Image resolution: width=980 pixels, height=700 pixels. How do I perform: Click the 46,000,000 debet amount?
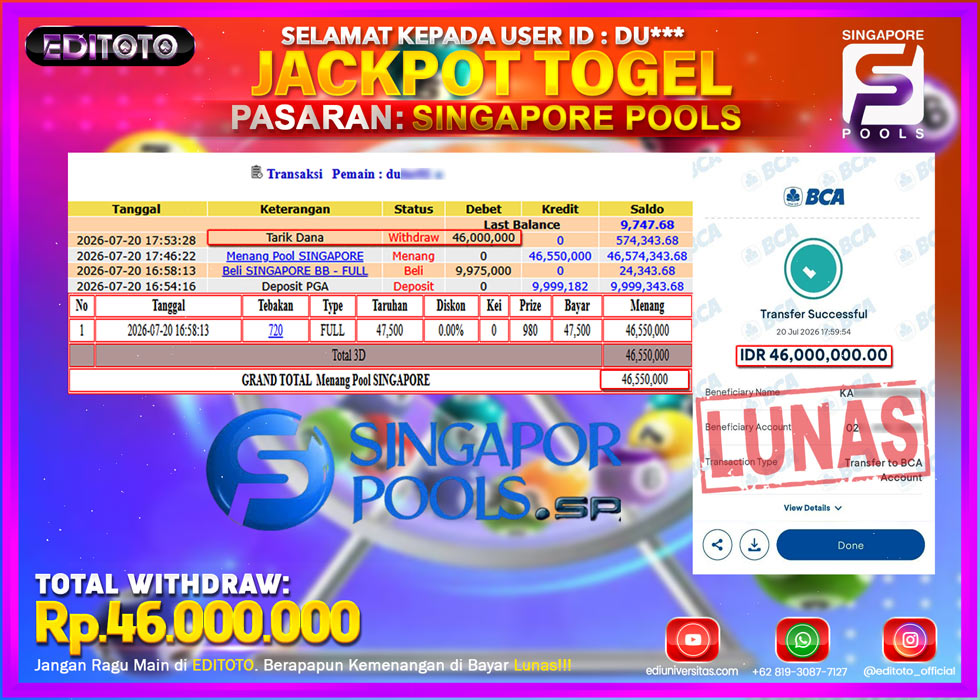pos(483,238)
